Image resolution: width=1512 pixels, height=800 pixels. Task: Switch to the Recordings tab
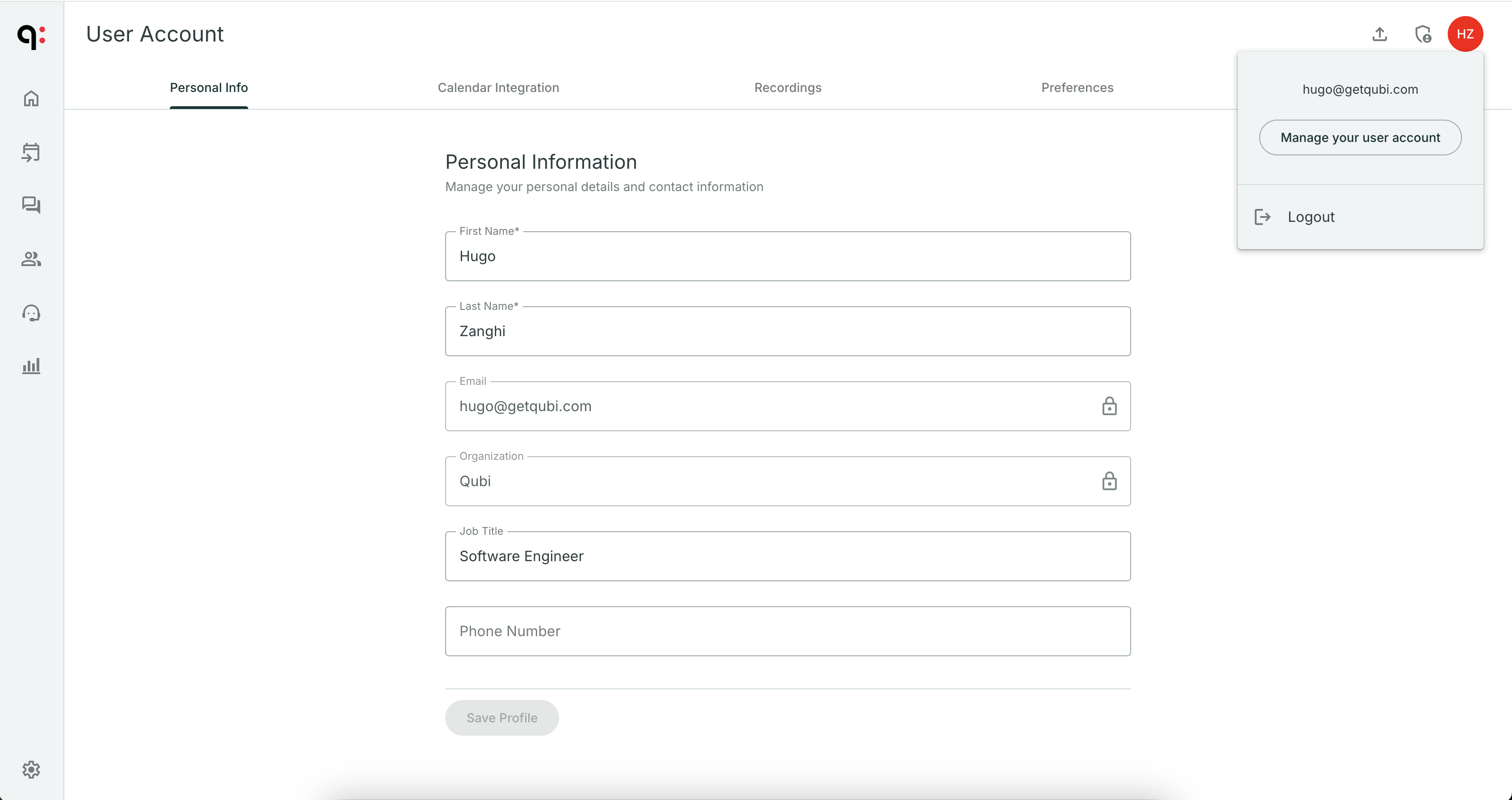pos(788,88)
